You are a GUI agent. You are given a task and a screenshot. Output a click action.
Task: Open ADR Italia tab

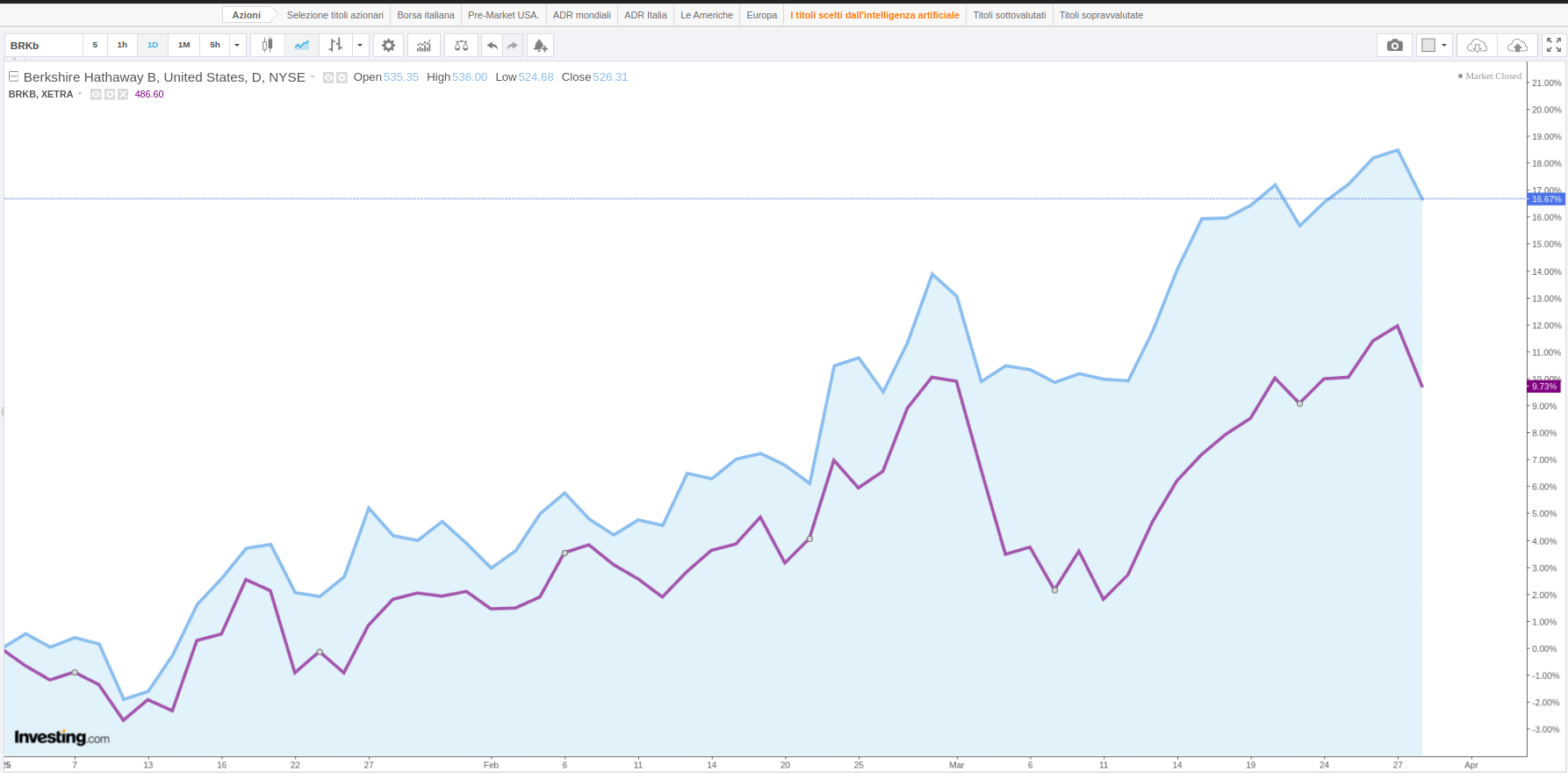(645, 15)
